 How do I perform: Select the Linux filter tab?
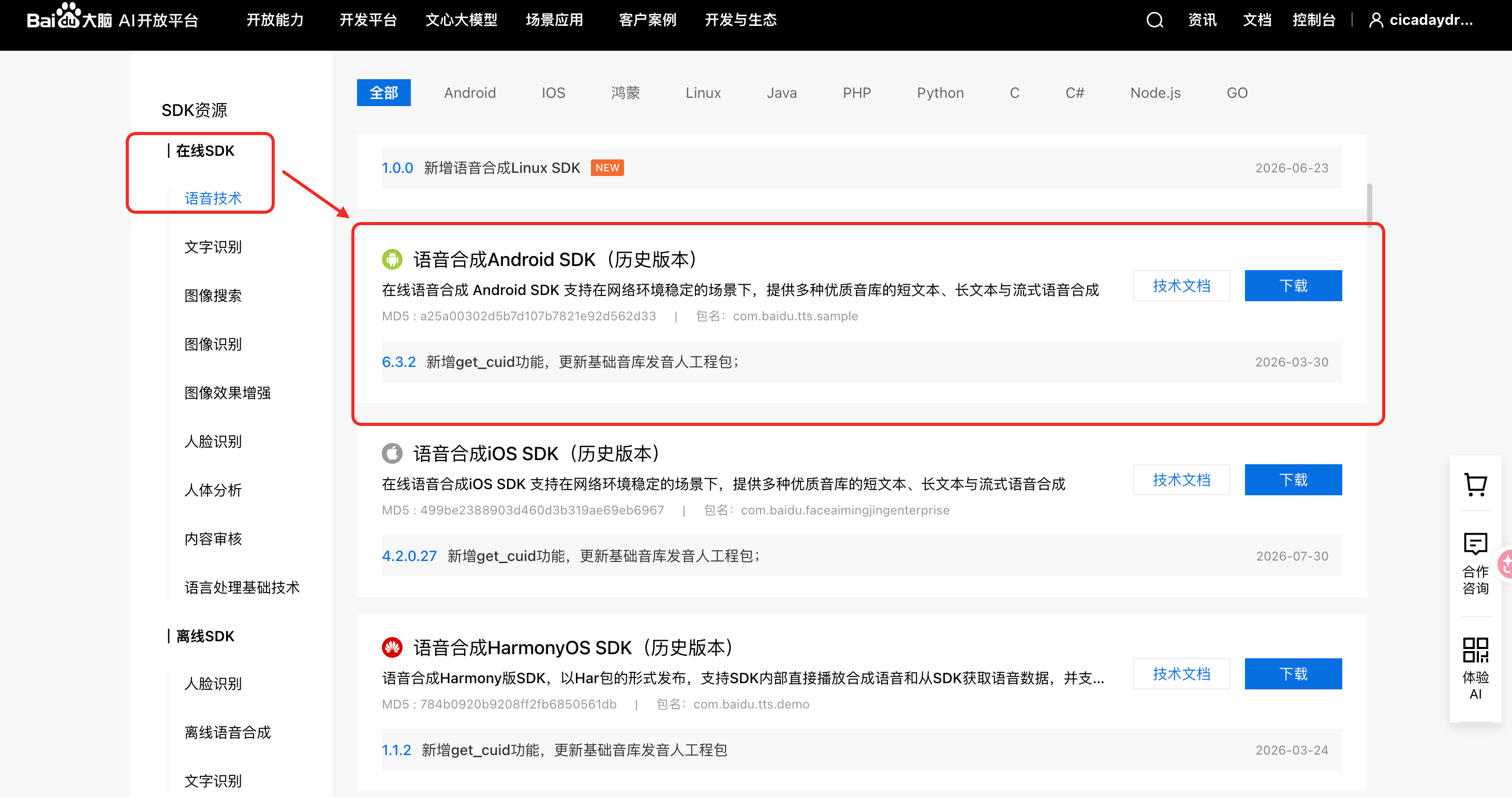pos(703,93)
